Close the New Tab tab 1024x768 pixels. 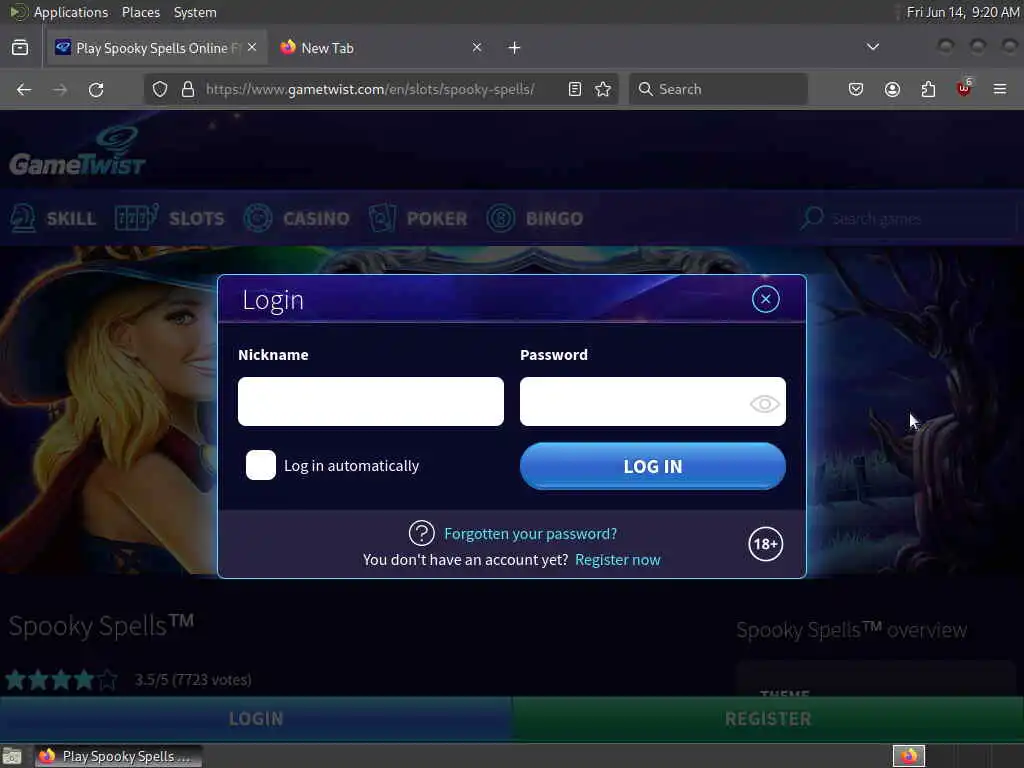pyautogui.click(x=477, y=47)
